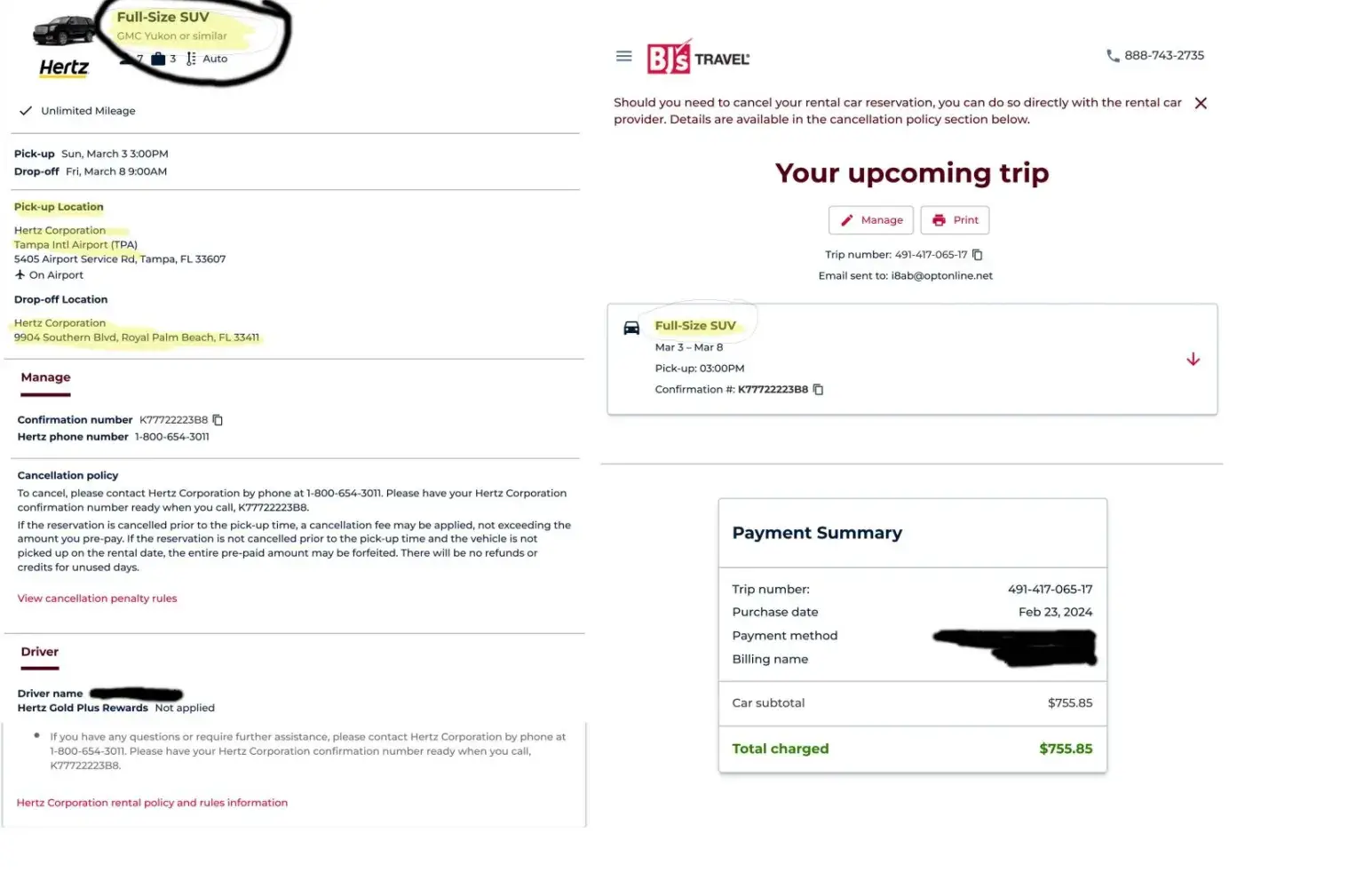Click the car icon on trip card
Screen dimensions: 1372x888
click(631, 328)
